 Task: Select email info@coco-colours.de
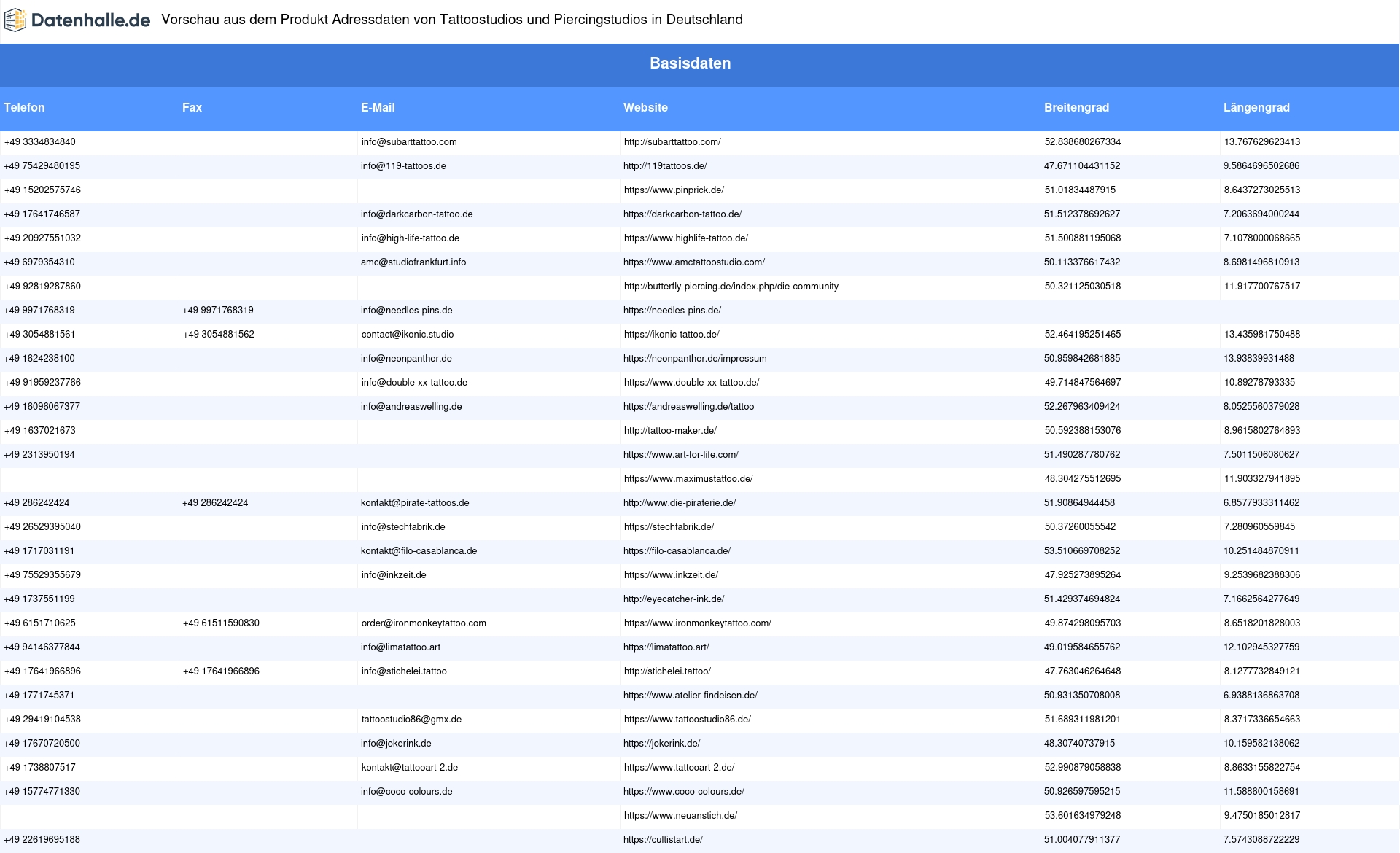[407, 792]
